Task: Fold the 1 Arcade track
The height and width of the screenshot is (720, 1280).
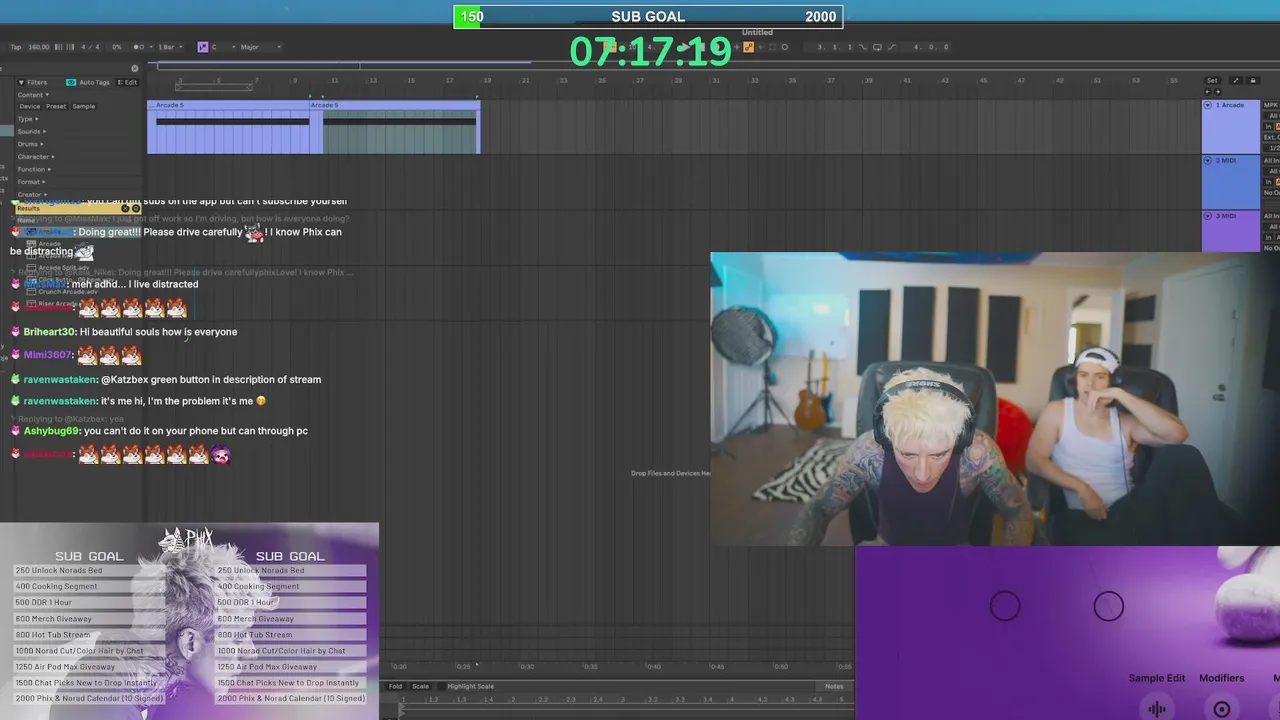Action: [1207, 105]
